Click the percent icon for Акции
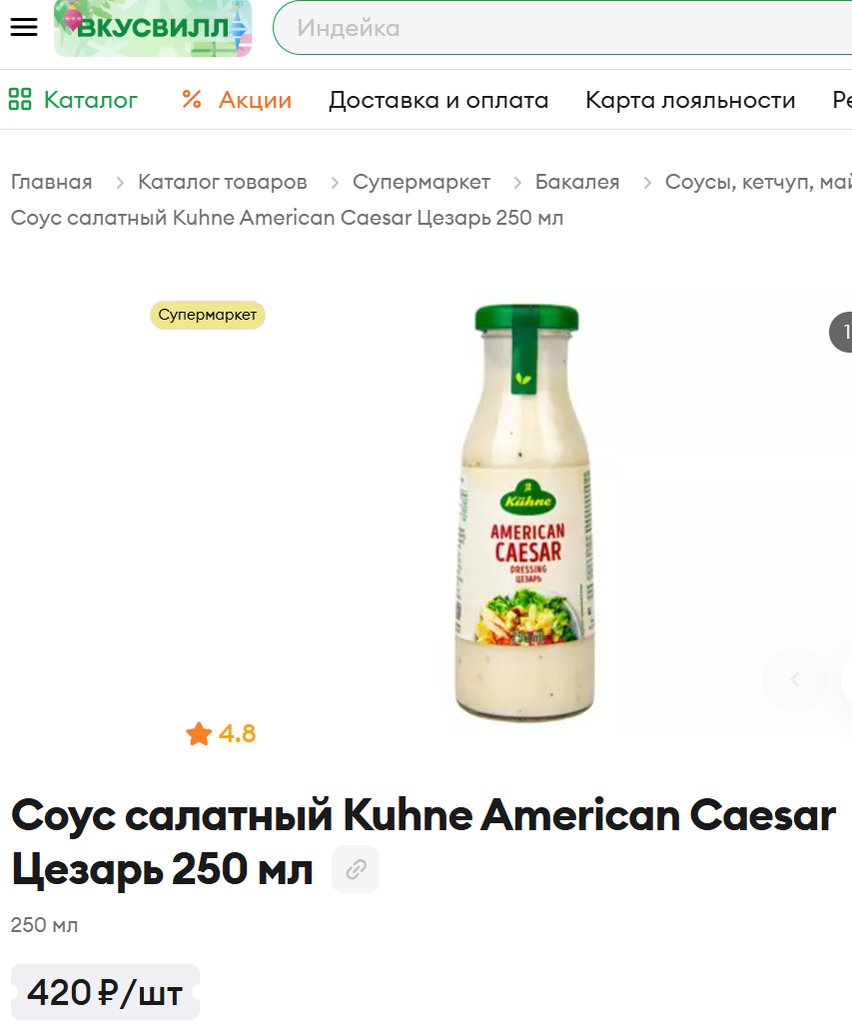The width and height of the screenshot is (852, 1024). point(191,99)
